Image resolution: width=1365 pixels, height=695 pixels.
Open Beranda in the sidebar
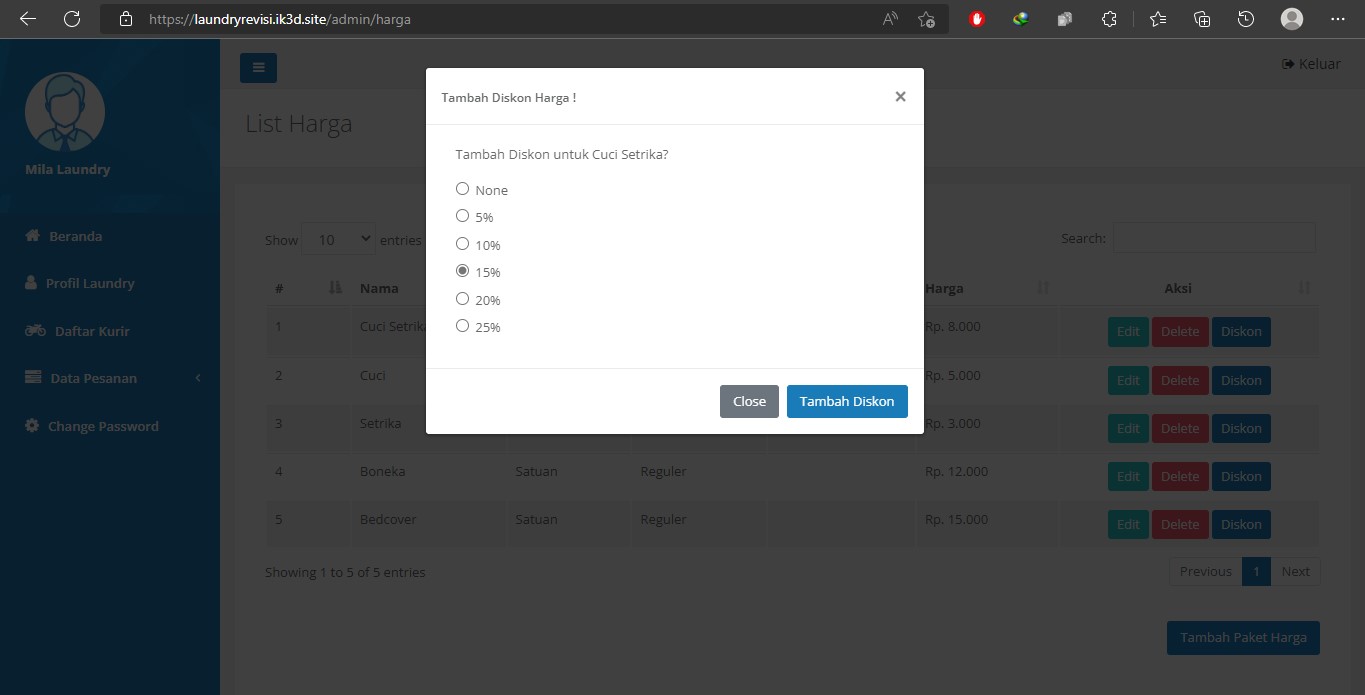tap(75, 236)
